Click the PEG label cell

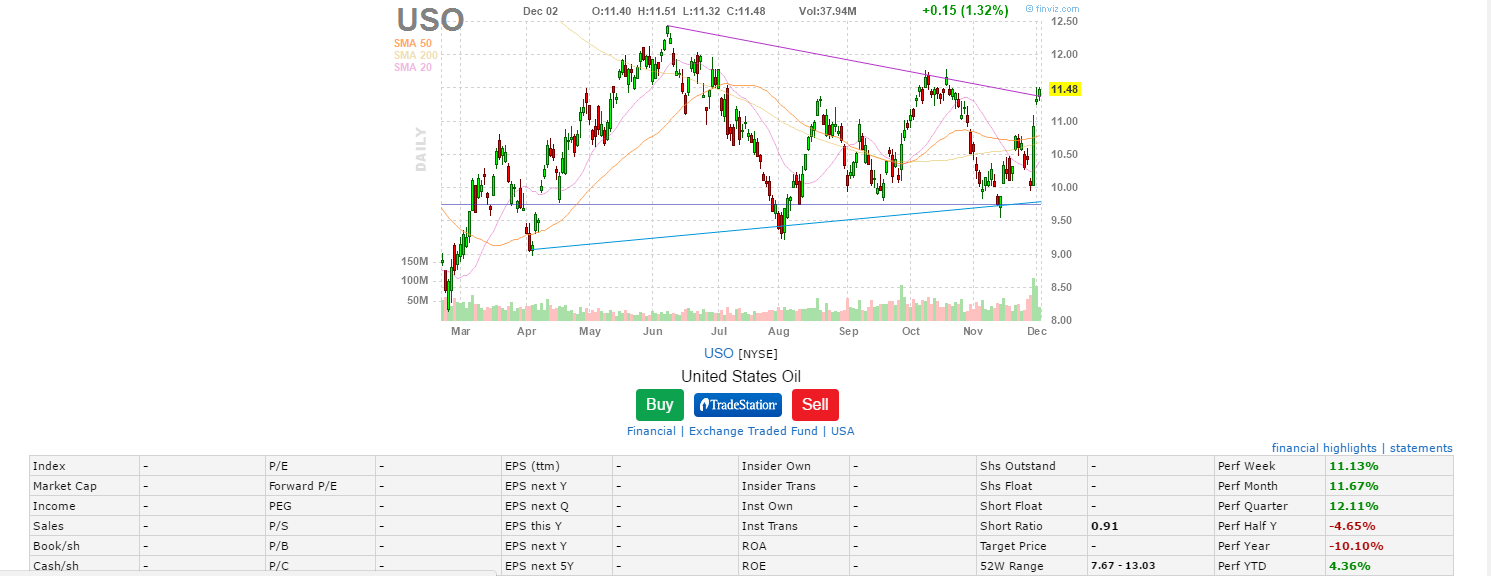[320, 506]
